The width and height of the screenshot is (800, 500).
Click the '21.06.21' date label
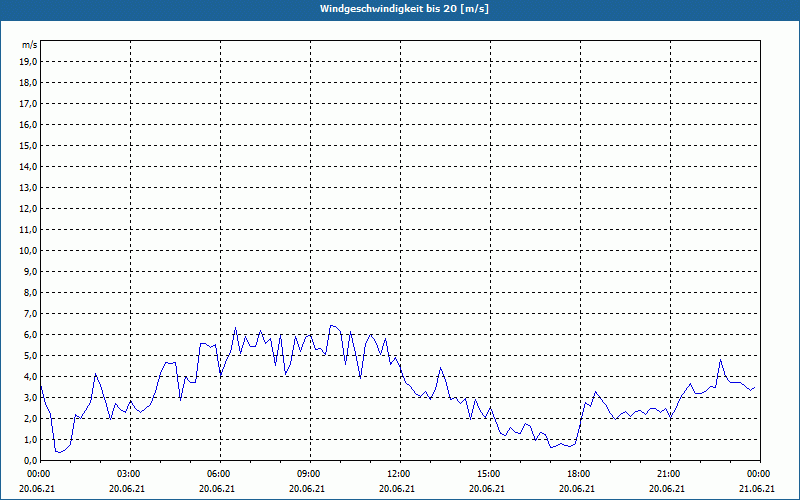point(757,488)
